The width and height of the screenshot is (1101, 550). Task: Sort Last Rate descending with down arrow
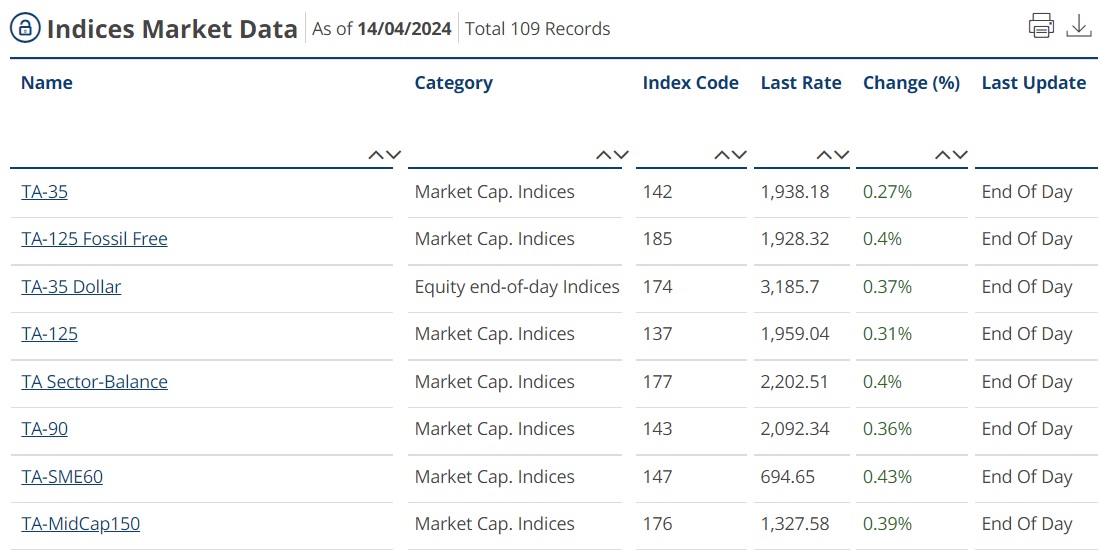pyautogui.click(x=842, y=155)
